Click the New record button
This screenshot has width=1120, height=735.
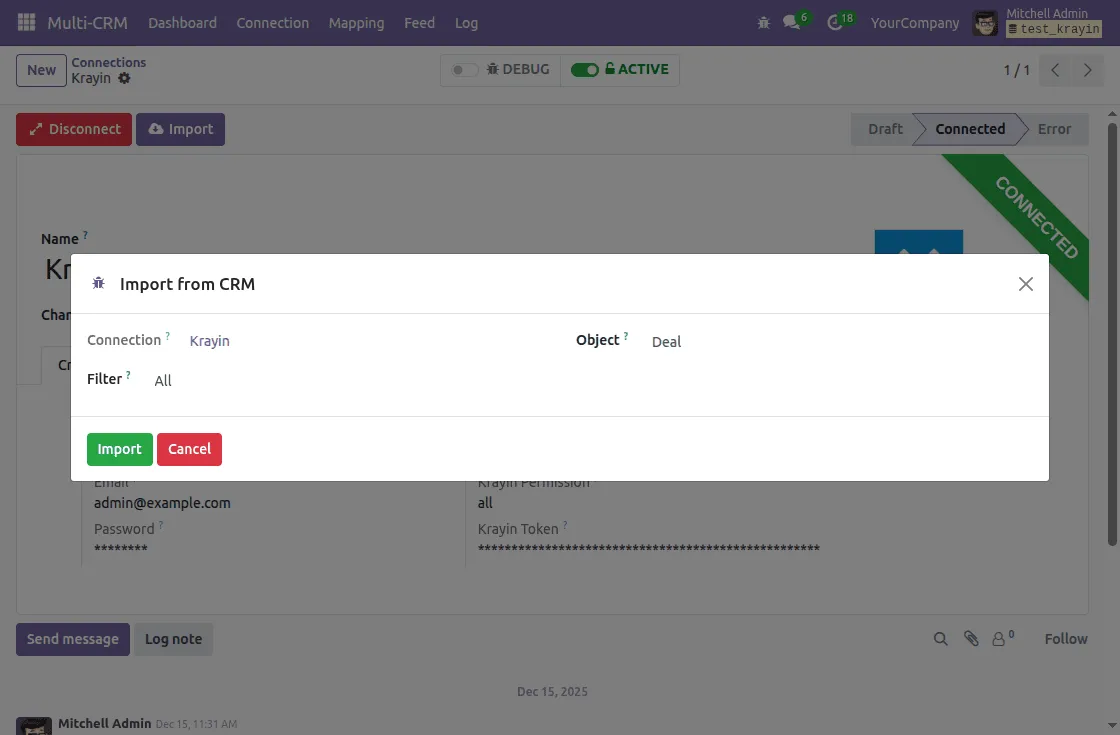(x=41, y=70)
